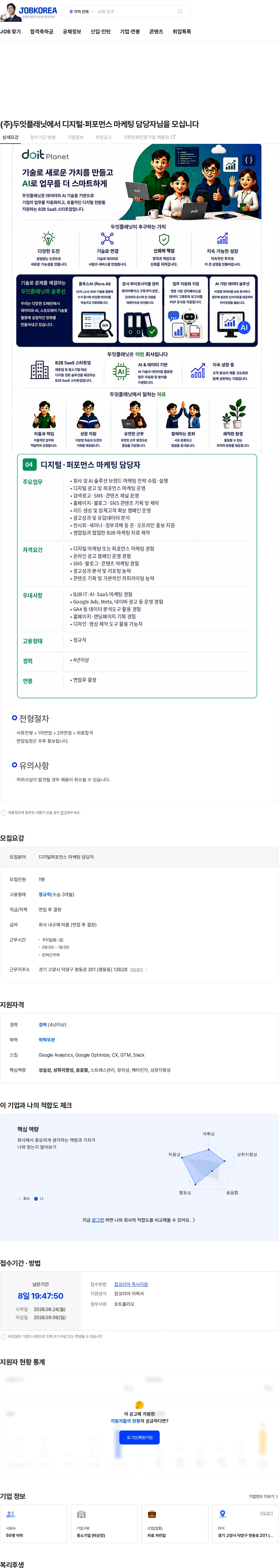Click the 기업구분 building icon
The height and width of the screenshot is (1568, 279).
81,1514
